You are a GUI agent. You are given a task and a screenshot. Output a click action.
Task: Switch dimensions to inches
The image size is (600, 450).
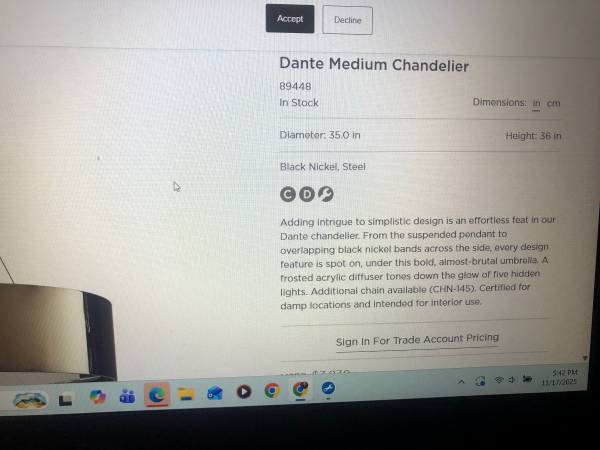coord(536,103)
